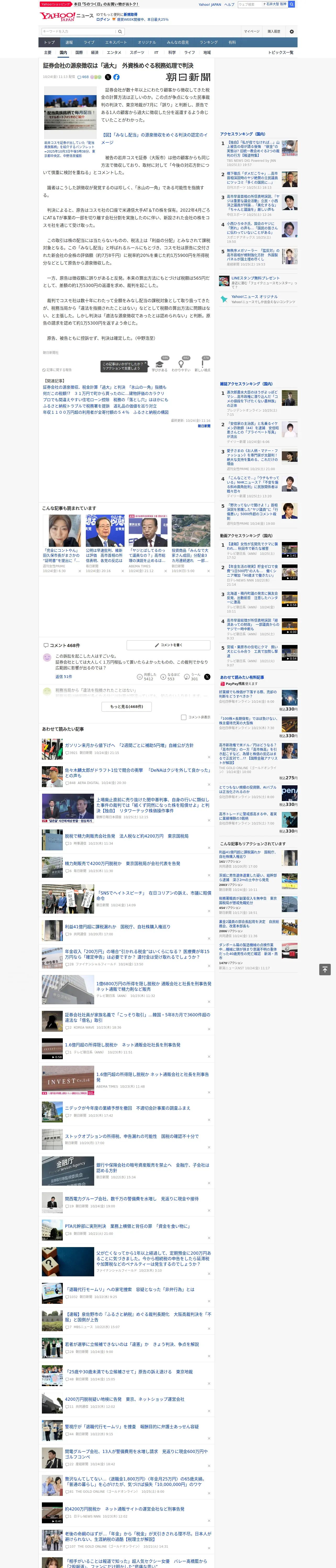Open the ライブ tab in dark navbar
The height and width of the screenshot is (1568, 336).
(x=89, y=42)
